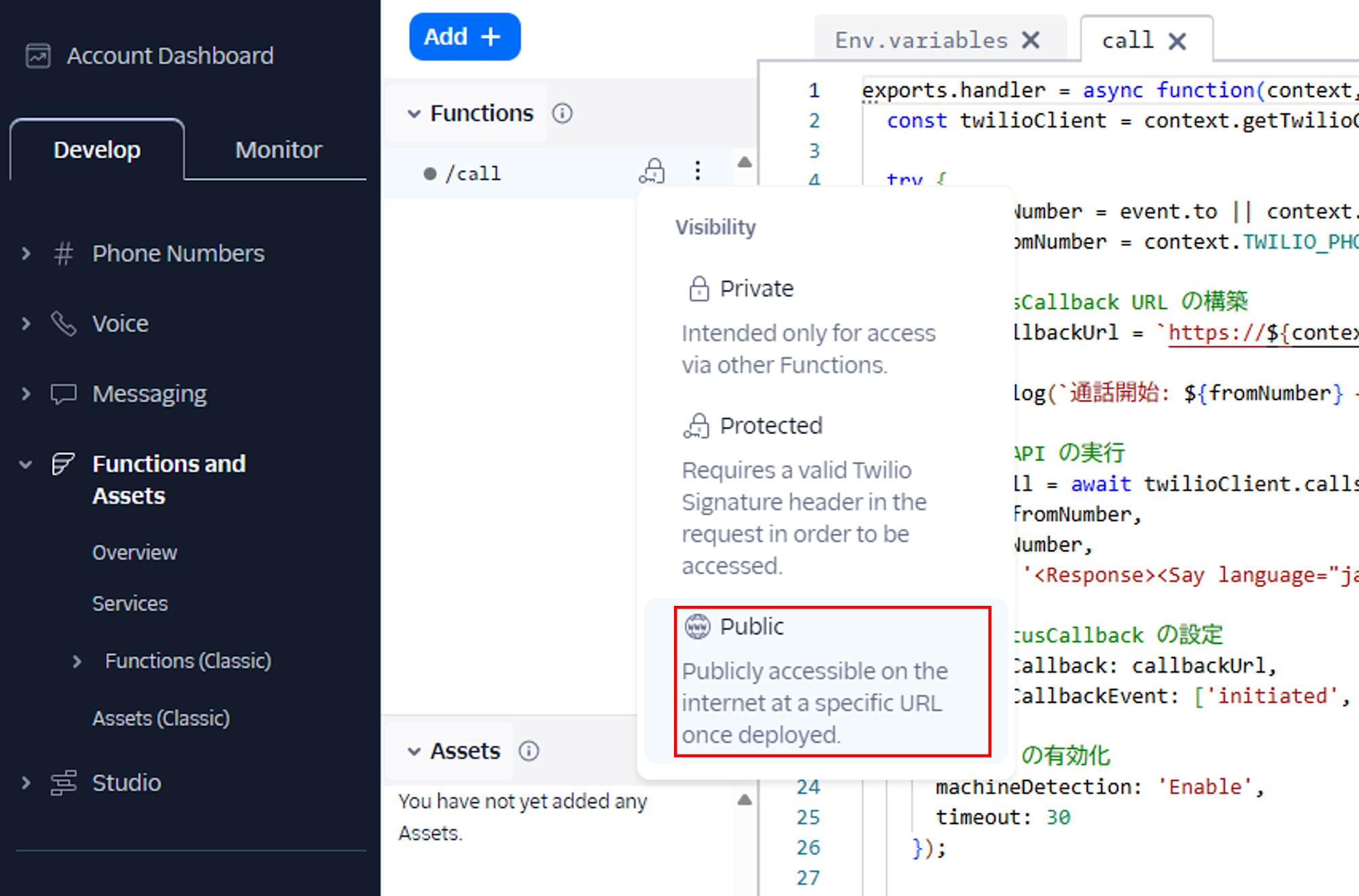Expand Phone Numbers section
1359x896 pixels.
tap(26, 254)
